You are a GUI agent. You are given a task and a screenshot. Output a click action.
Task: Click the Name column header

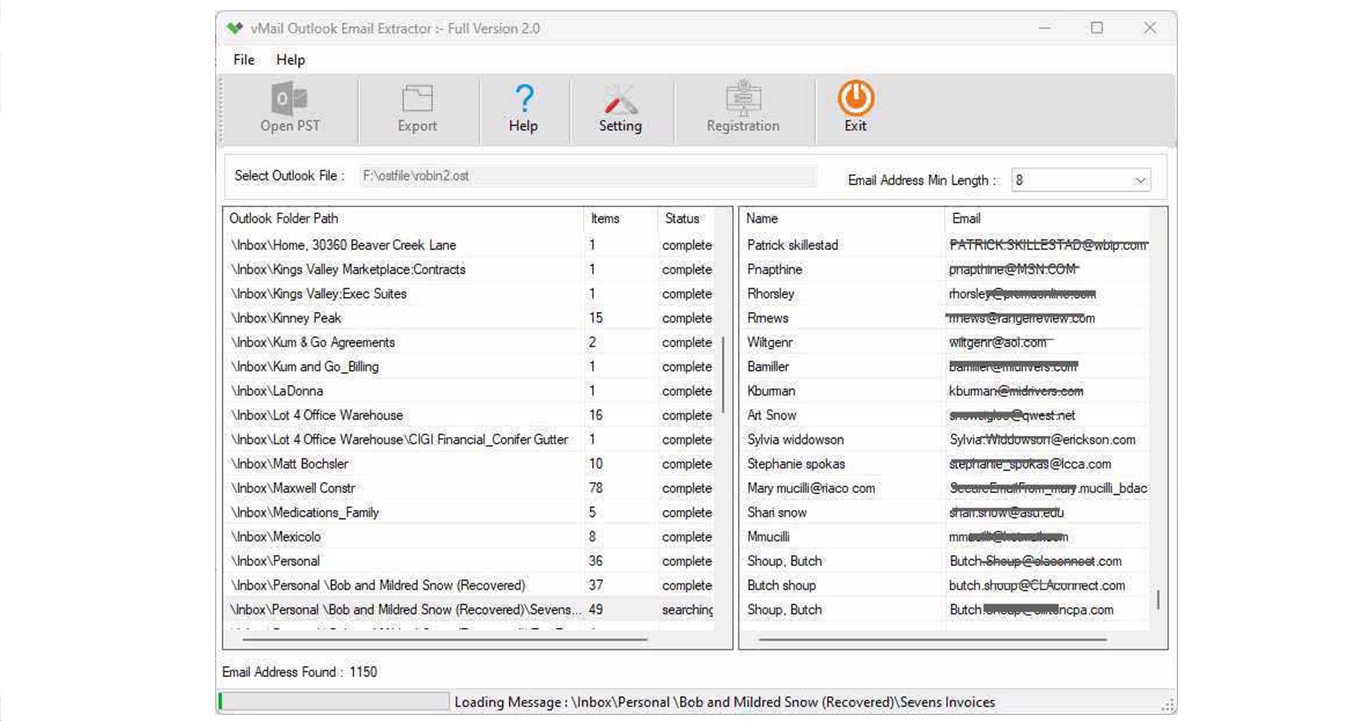pyautogui.click(x=842, y=218)
